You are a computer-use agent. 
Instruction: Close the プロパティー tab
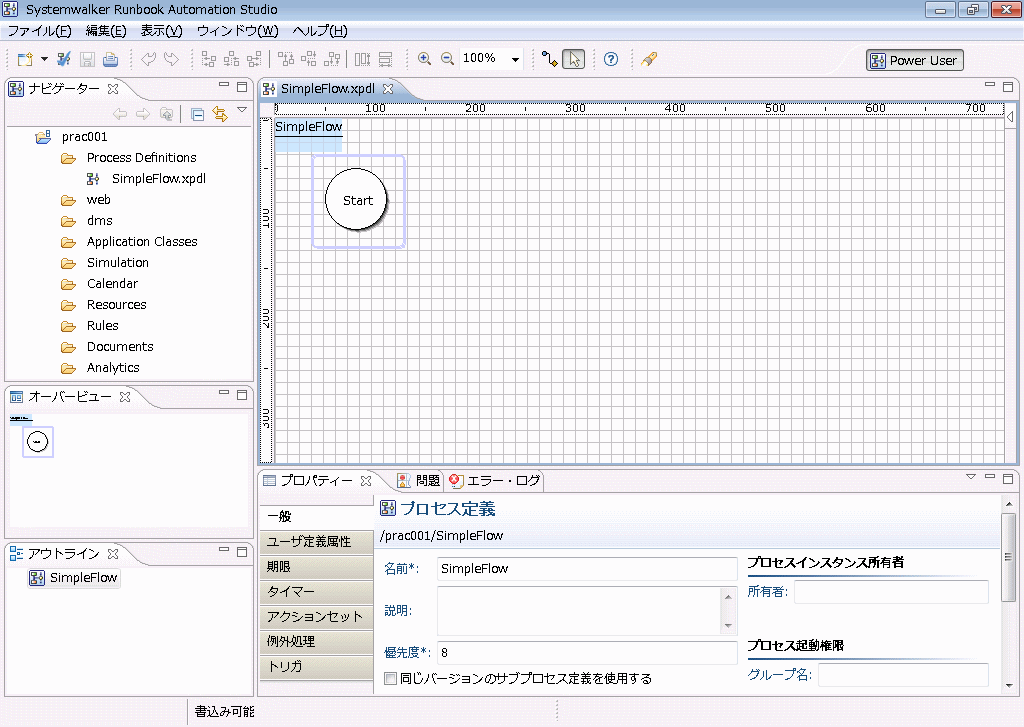(366, 480)
